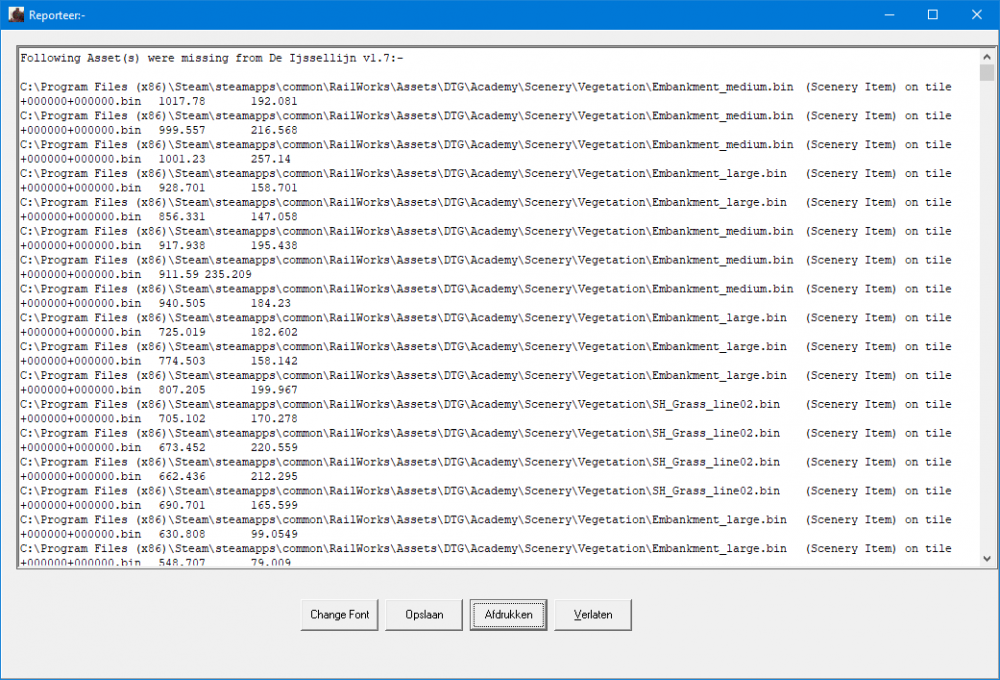This screenshot has width=1000, height=680.
Task: Open the Reporteer title bar app icon
Action: pos(16,15)
